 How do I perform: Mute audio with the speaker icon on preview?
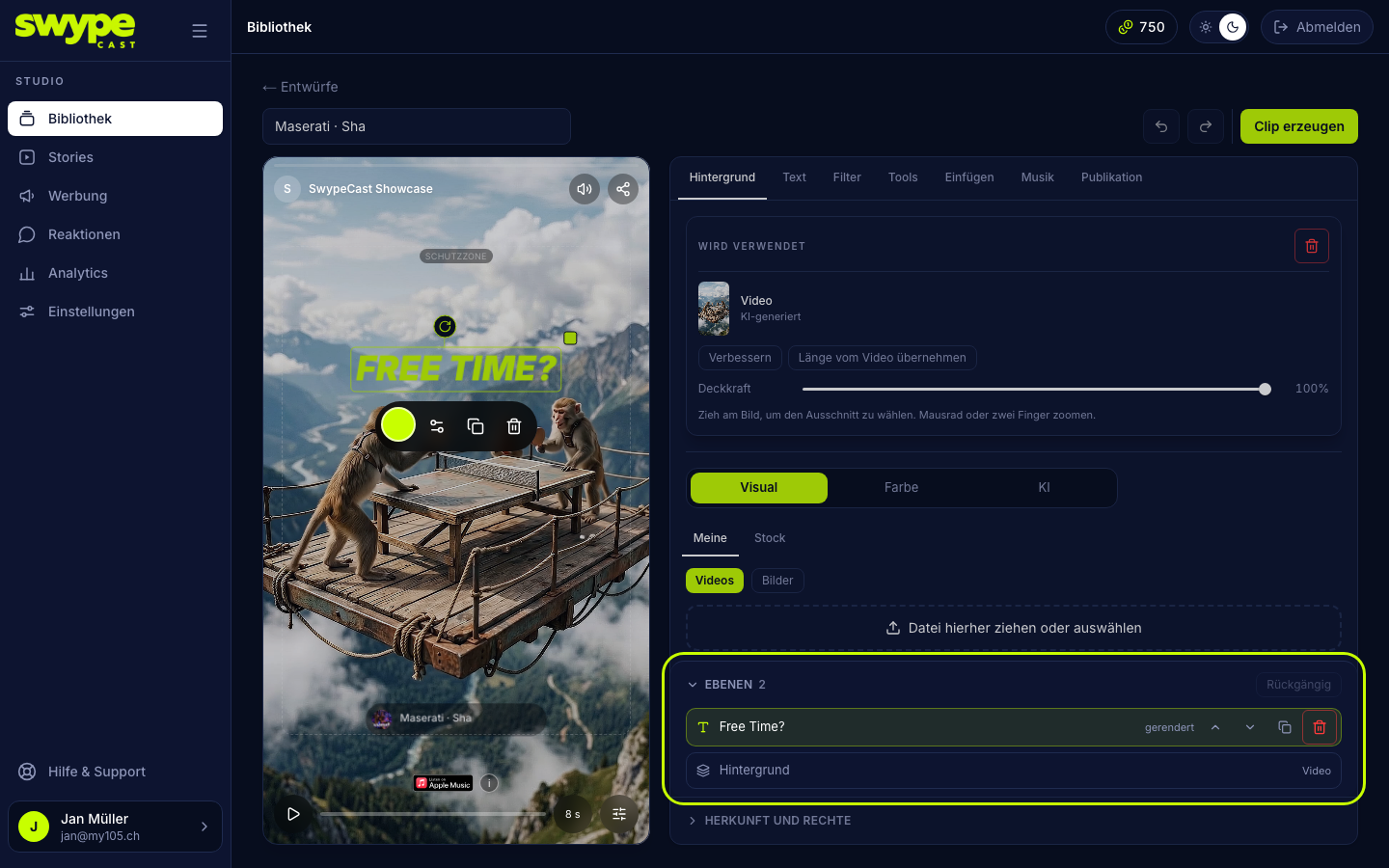585,189
